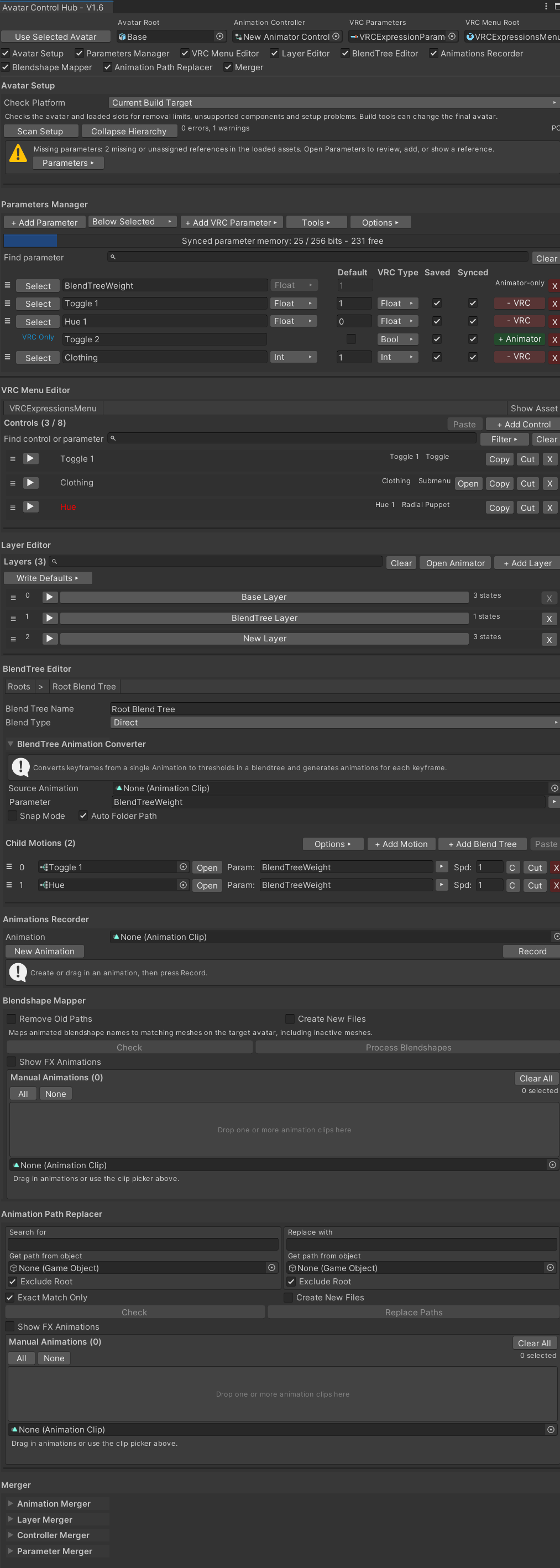Viewport: 560px width, 1568px height.
Task: Go to the Roots breadcrumb
Action: pyautogui.click(x=19, y=687)
